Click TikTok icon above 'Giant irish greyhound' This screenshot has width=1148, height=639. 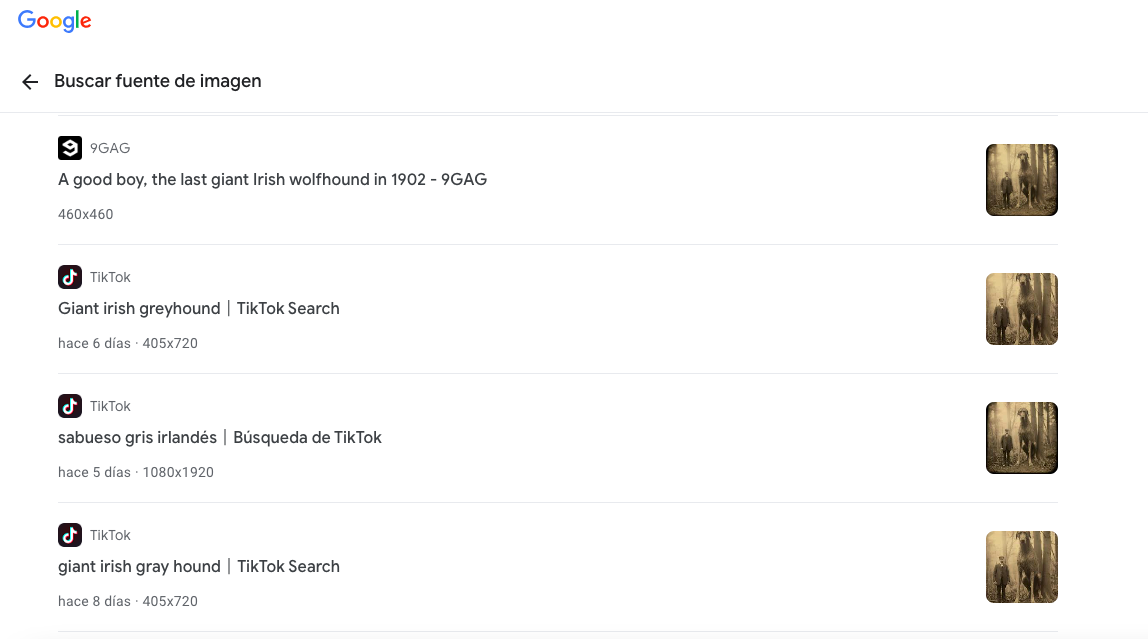pyautogui.click(x=69, y=277)
